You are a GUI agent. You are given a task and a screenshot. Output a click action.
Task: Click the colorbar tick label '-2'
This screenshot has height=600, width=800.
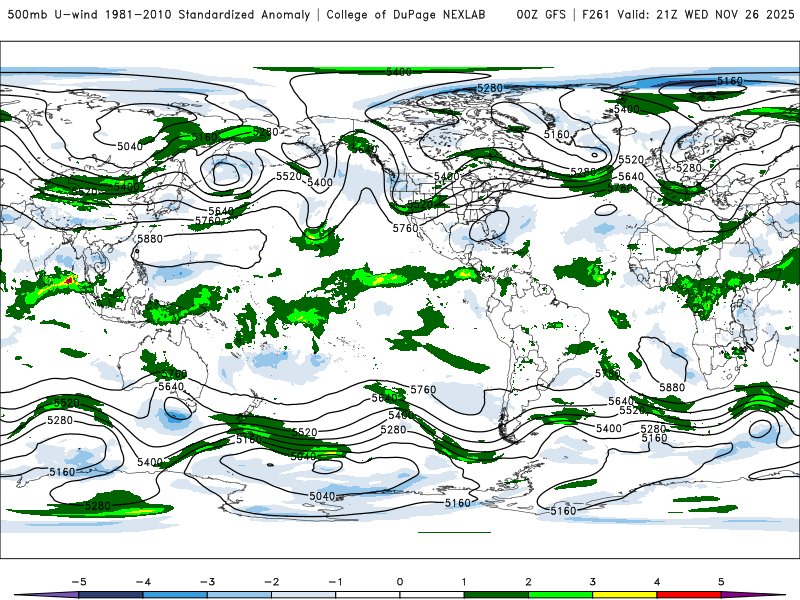point(271,582)
